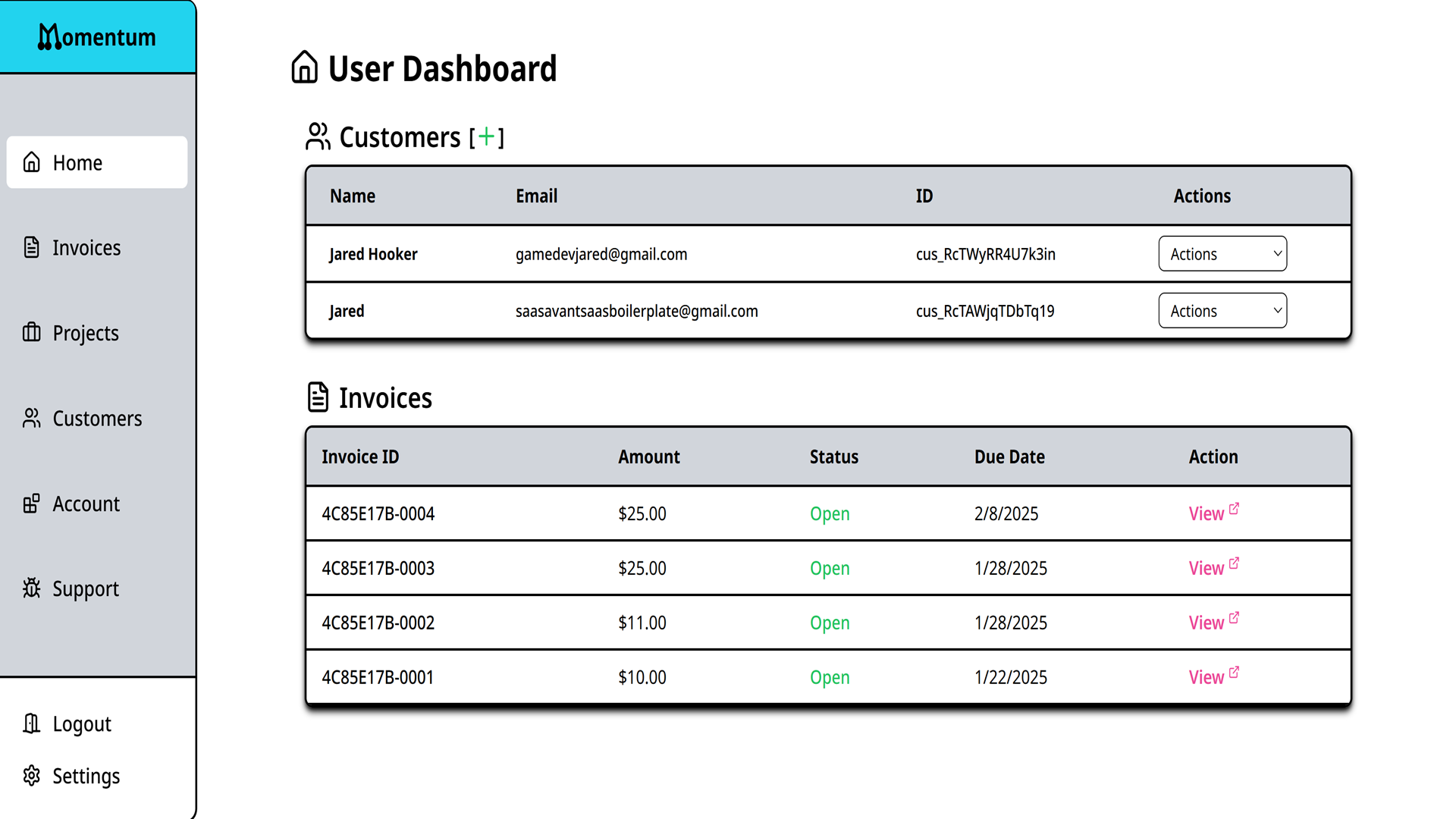The image size is (1456, 819).
Task: Click gamedevjared@gmail.com email cell
Action: tap(601, 255)
